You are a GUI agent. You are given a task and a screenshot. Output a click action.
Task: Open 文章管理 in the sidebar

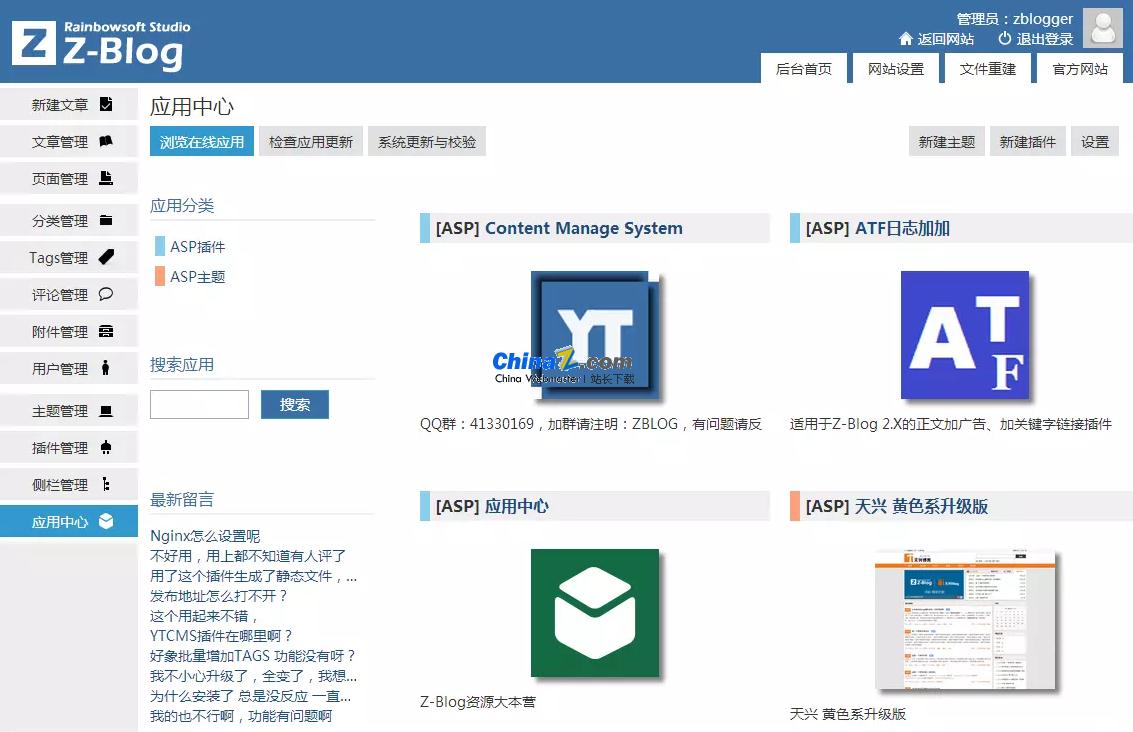[69, 141]
